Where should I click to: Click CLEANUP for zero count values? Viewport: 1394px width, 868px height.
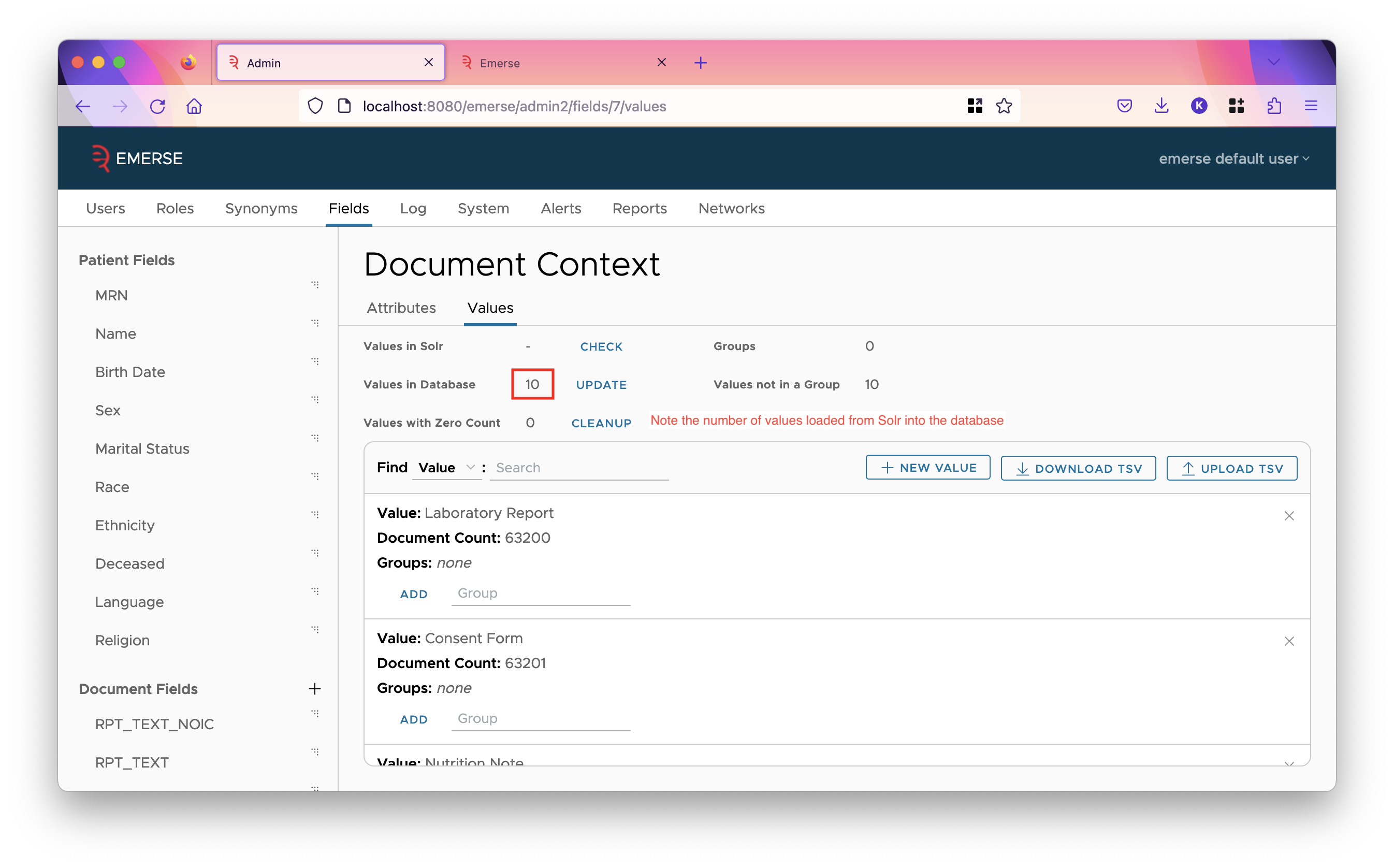[601, 424]
